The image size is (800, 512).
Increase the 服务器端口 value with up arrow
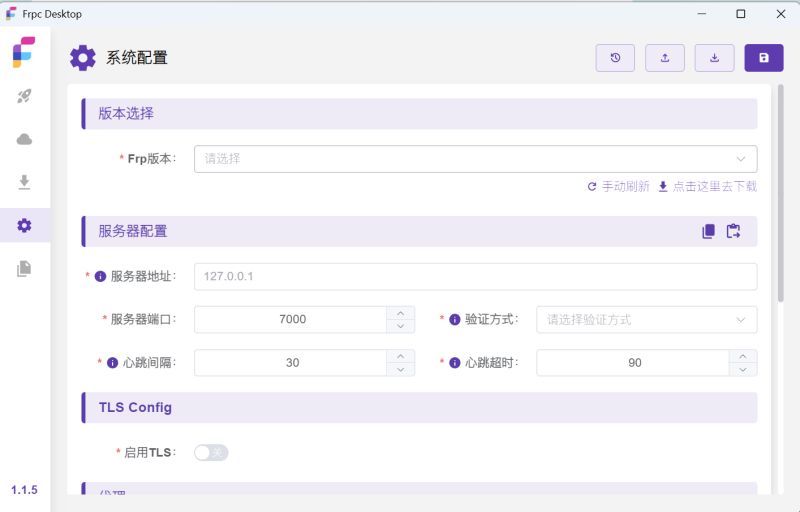[400, 313]
